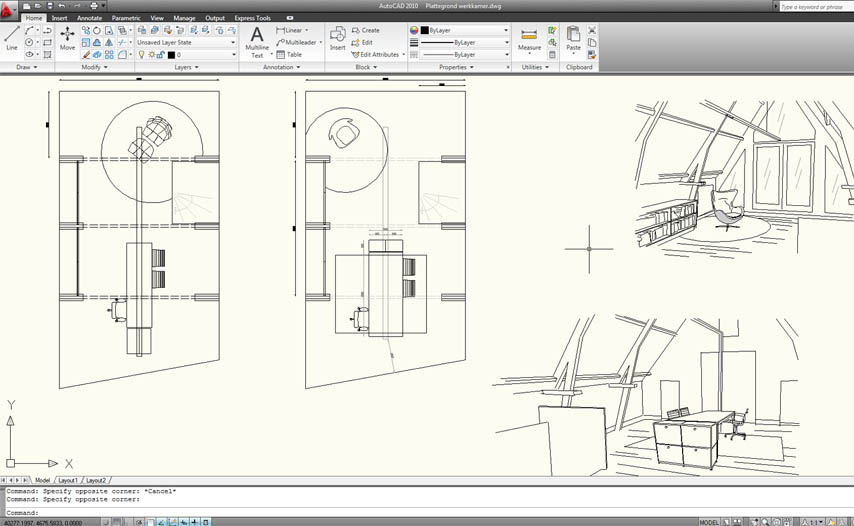Click Edit Attributes button
This screenshot has width=854, height=526.
point(379,55)
